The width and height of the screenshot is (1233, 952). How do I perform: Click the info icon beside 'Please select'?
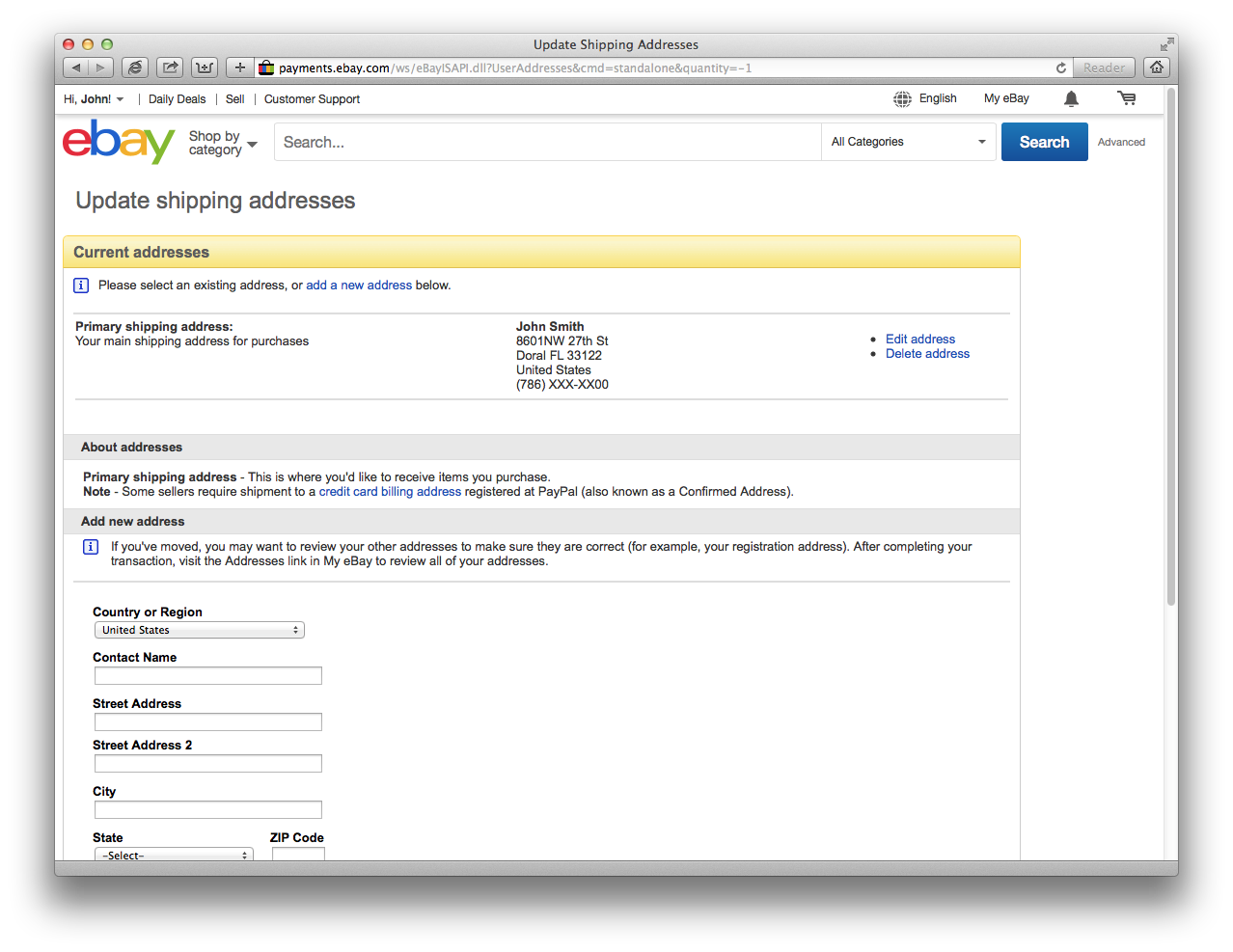tap(81, 286)
